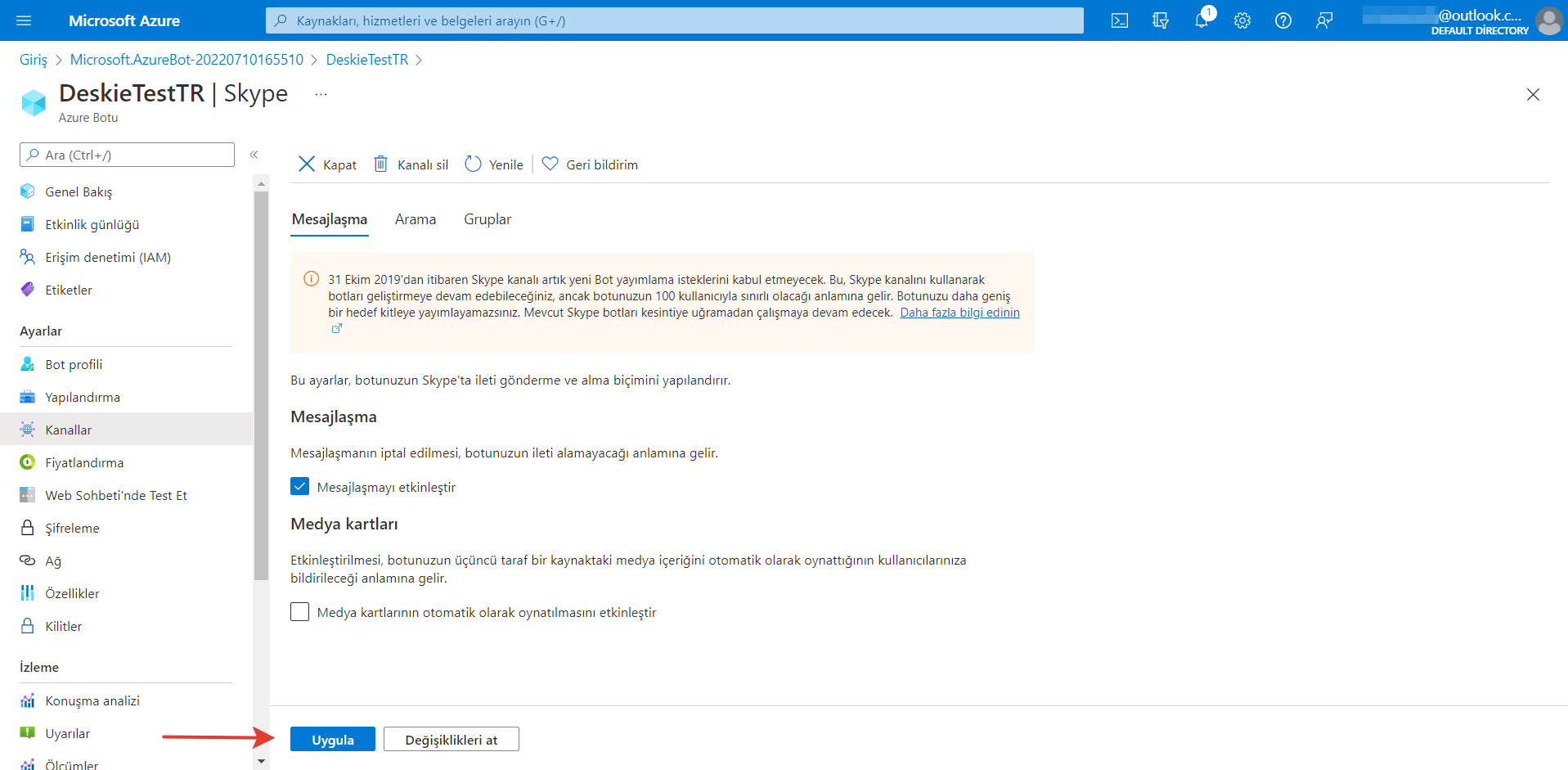1568x770 pixels.
Task: Switch to the Mesajlaşma tab
Action: (330, 219)
